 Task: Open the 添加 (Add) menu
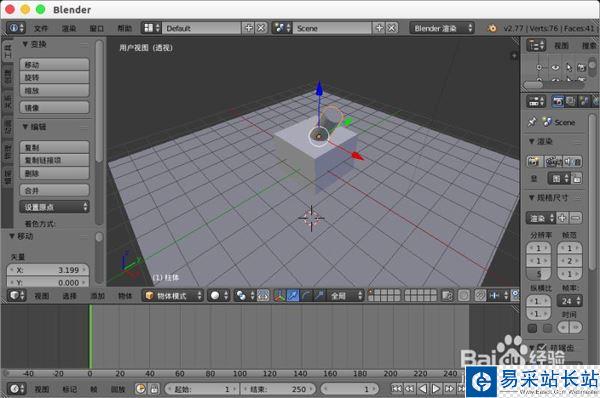click(x=97, y=296)
